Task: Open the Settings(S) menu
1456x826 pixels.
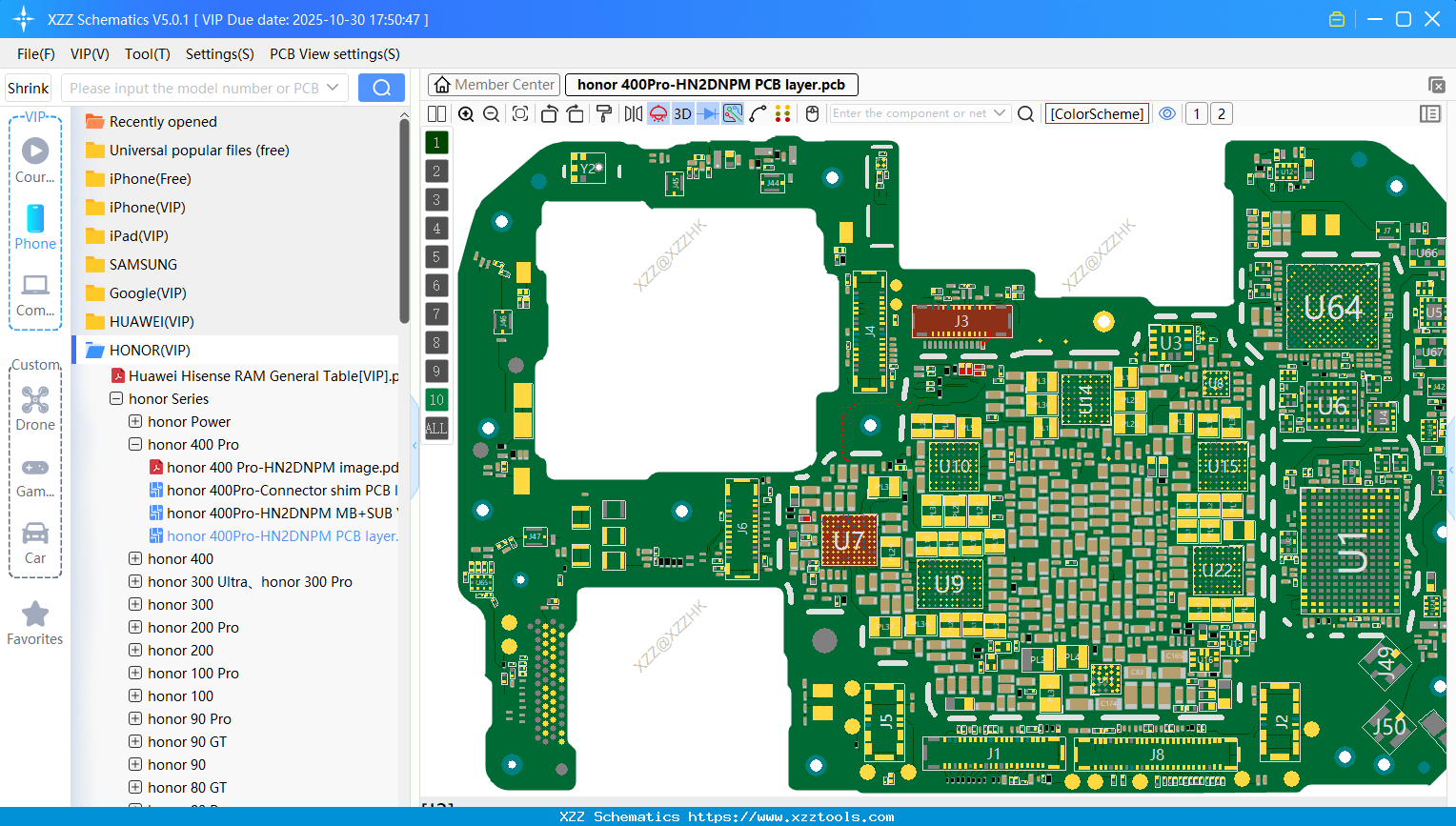Action: click(x=220, y=54)
